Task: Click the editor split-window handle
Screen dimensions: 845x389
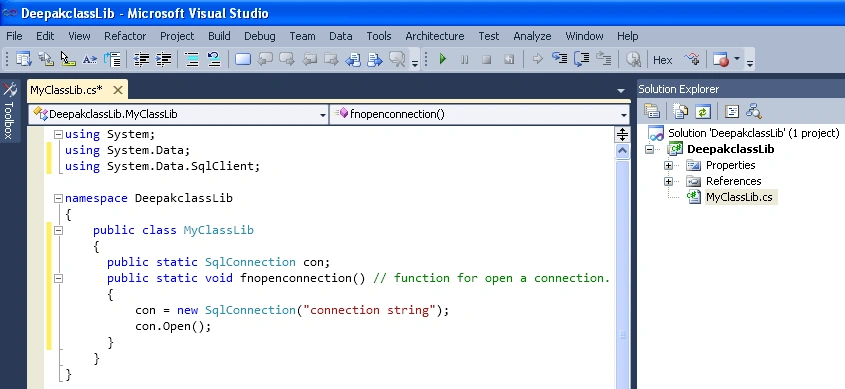Action: point(622,135)
